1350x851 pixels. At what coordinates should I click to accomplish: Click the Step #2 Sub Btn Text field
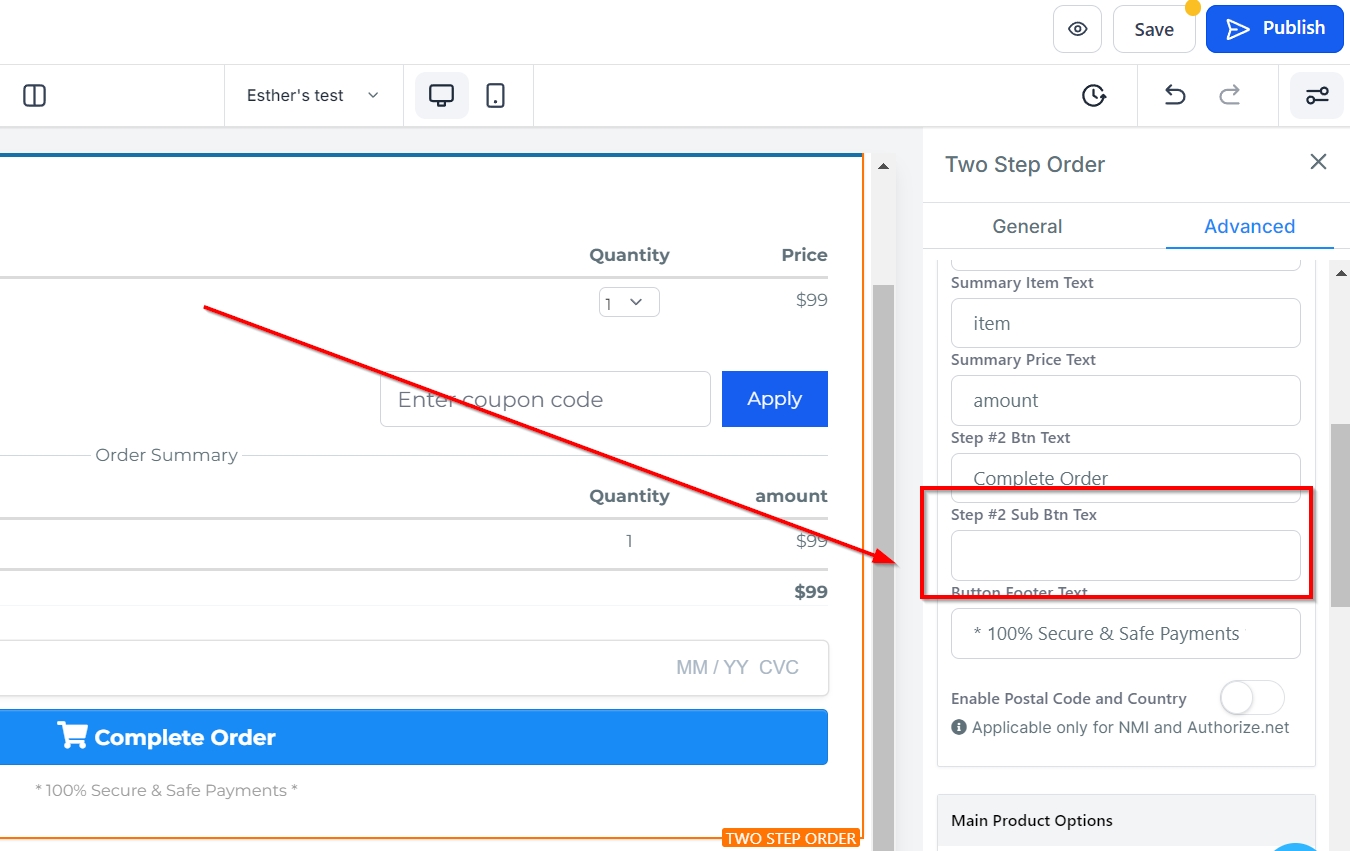[x=1125, y=555]
